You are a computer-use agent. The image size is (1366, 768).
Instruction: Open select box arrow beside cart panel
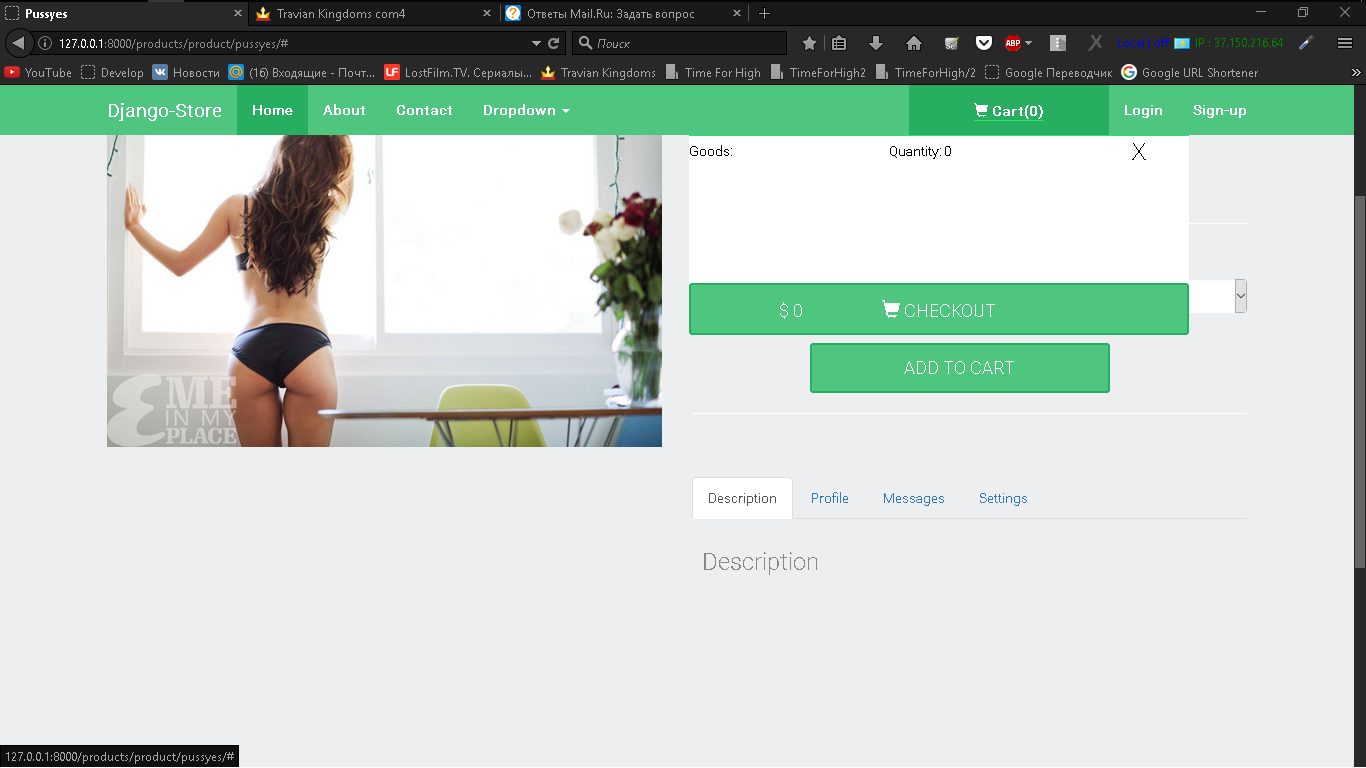pos(1241,296)
